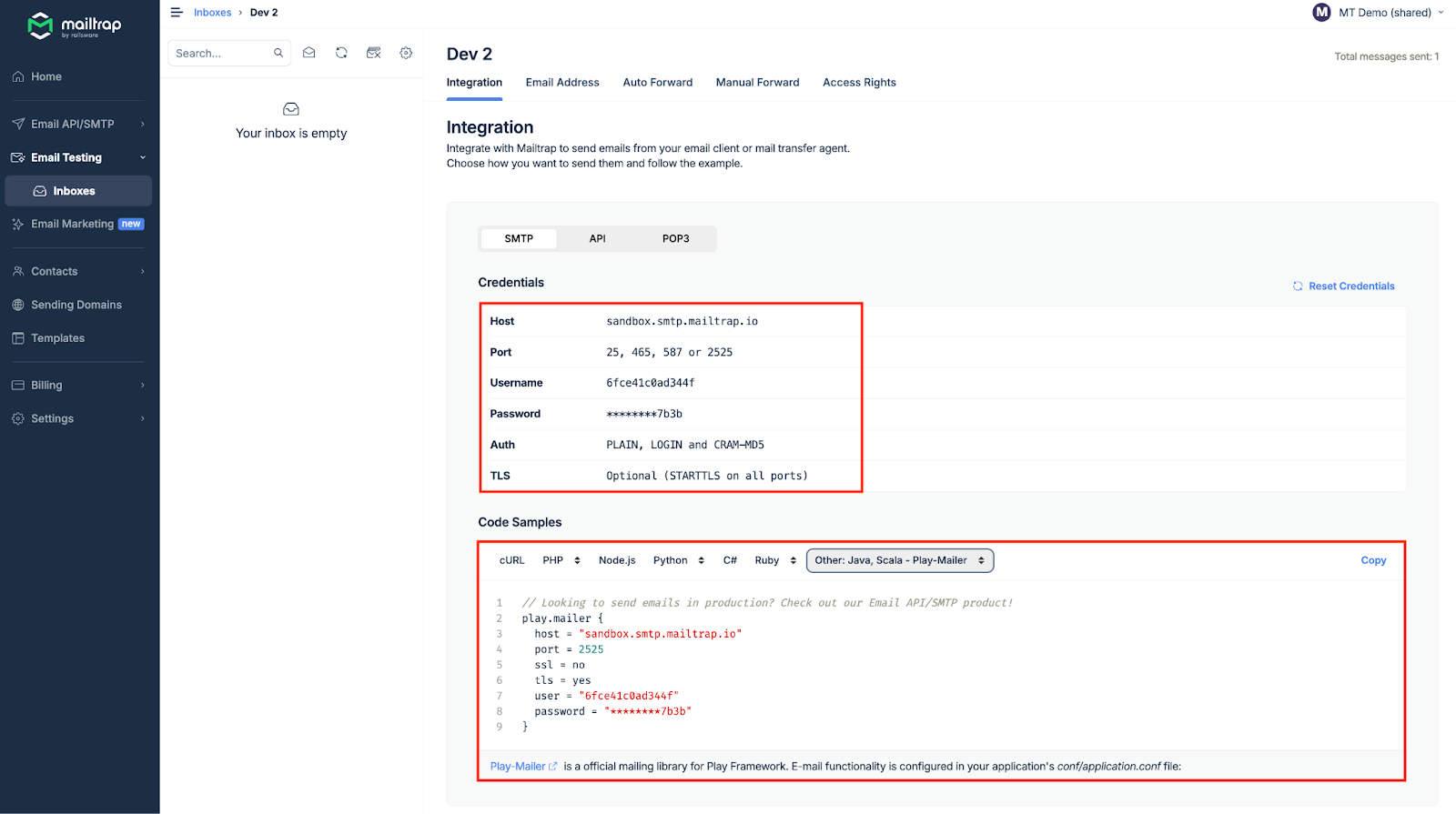
Task: Click the username value 6fce41c0ad344f
Action: coord(651,383)
